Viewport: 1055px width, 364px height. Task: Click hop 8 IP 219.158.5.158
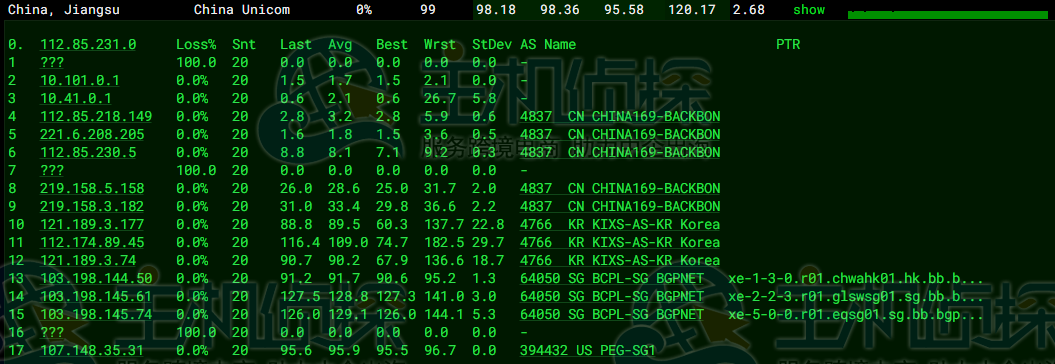pyautogui.click(x=92, y=188)
